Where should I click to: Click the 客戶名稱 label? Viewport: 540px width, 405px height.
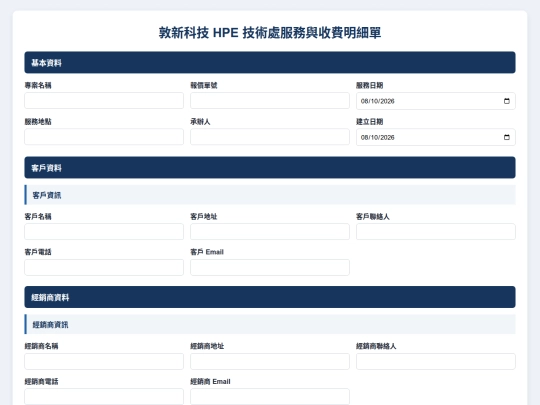pyautogui.click(x=38, y=217)
